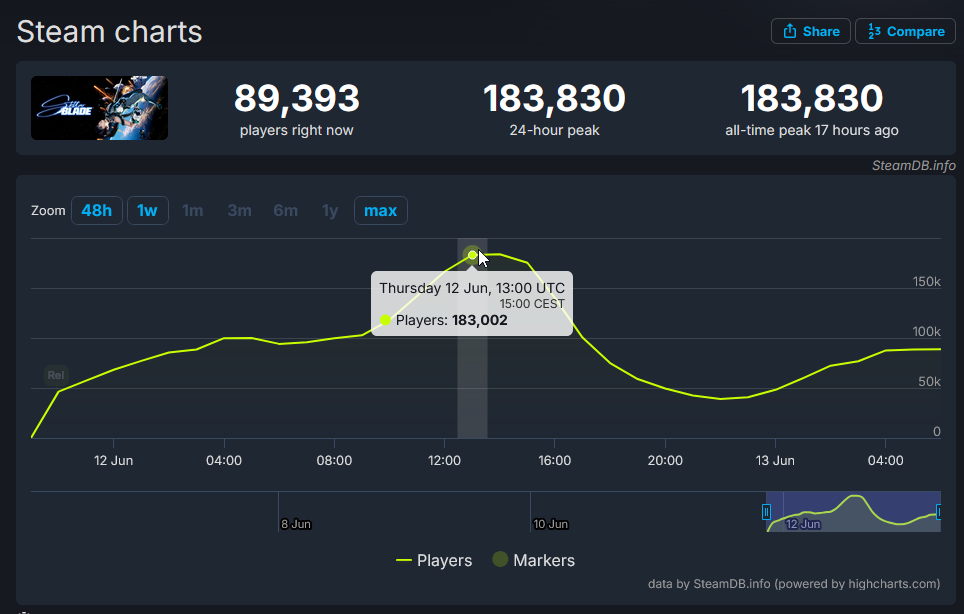Click the 10 Jun navigator label

(x=550, y=524)
